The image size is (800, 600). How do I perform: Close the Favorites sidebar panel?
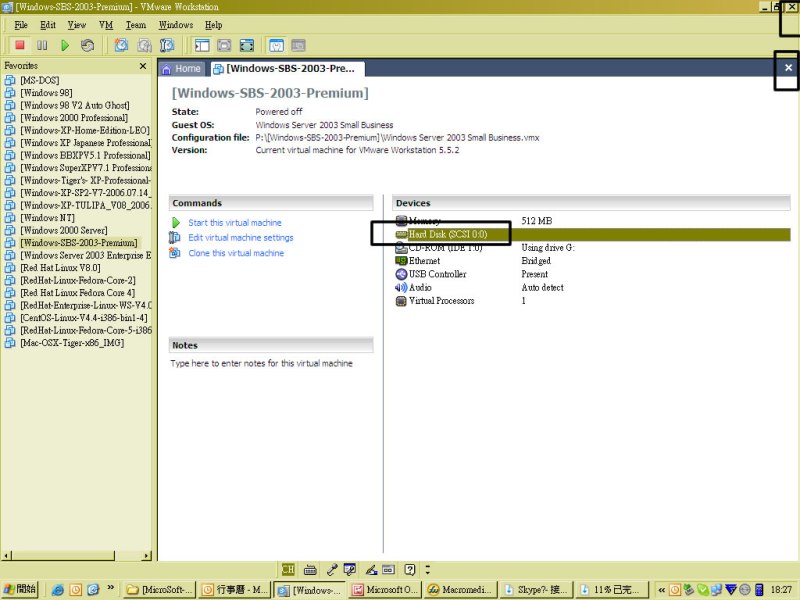pos(143,66)
